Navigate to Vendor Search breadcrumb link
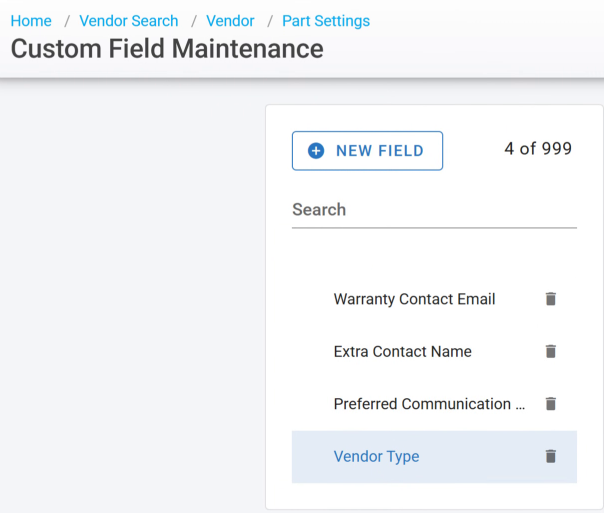Image resolution: width=604 pixels, height=513 pixels. pyautogui.click(x=129, y=21)
